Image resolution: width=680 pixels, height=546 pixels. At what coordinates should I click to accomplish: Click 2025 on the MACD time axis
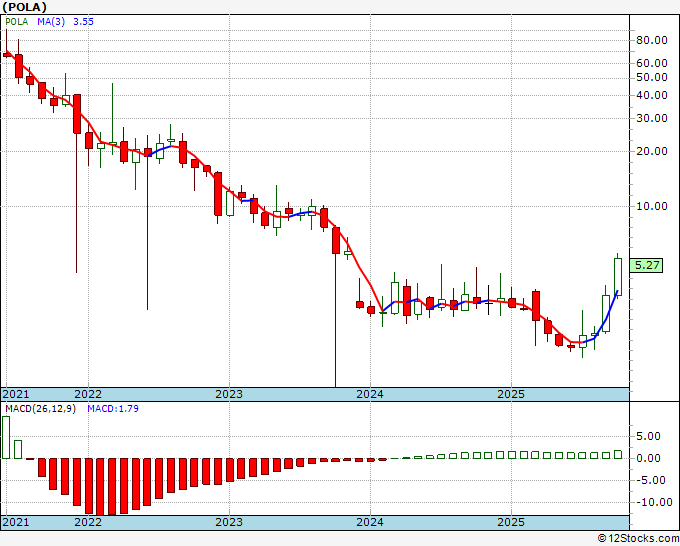click(x=511, y=522)
